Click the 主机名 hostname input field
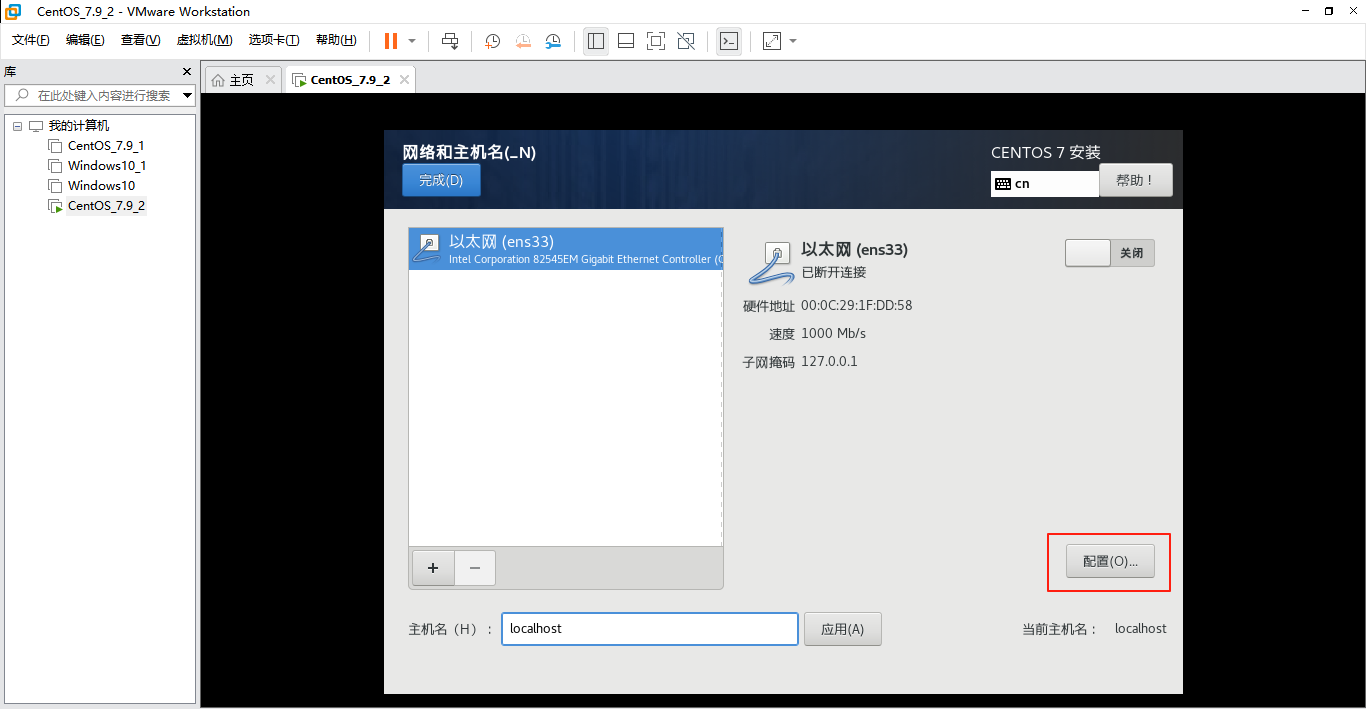The height and width of the screenshot is (709, 1366). coord(650,629)
